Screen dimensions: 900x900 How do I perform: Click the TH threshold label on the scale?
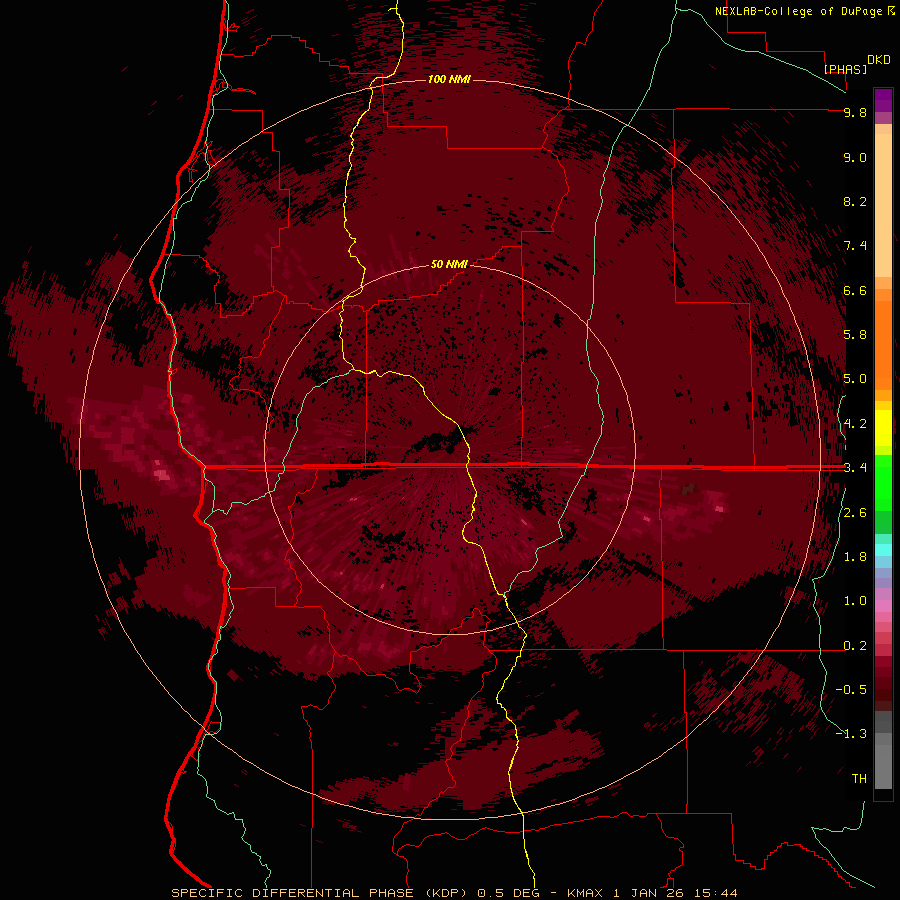point(859,779)
